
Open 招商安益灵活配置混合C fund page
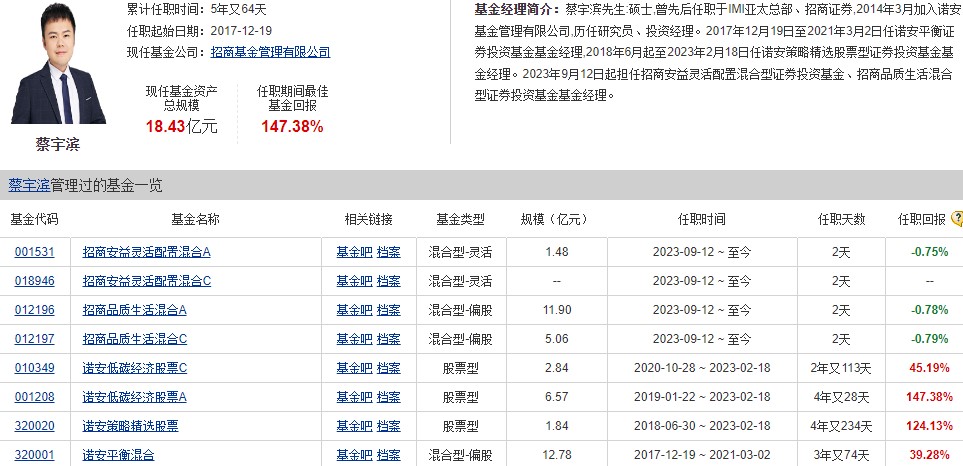tap(147, 281)
